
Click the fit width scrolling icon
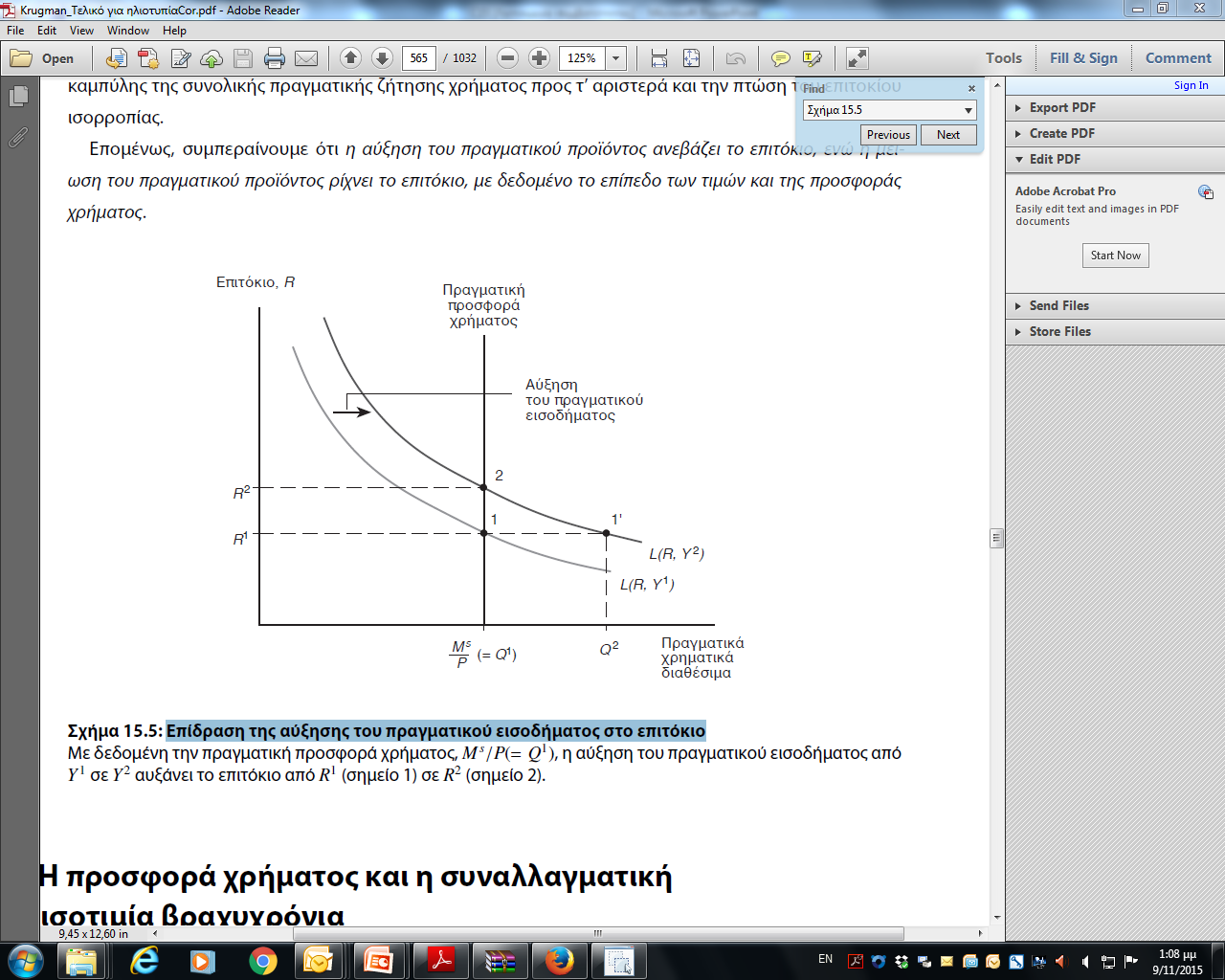659,58
